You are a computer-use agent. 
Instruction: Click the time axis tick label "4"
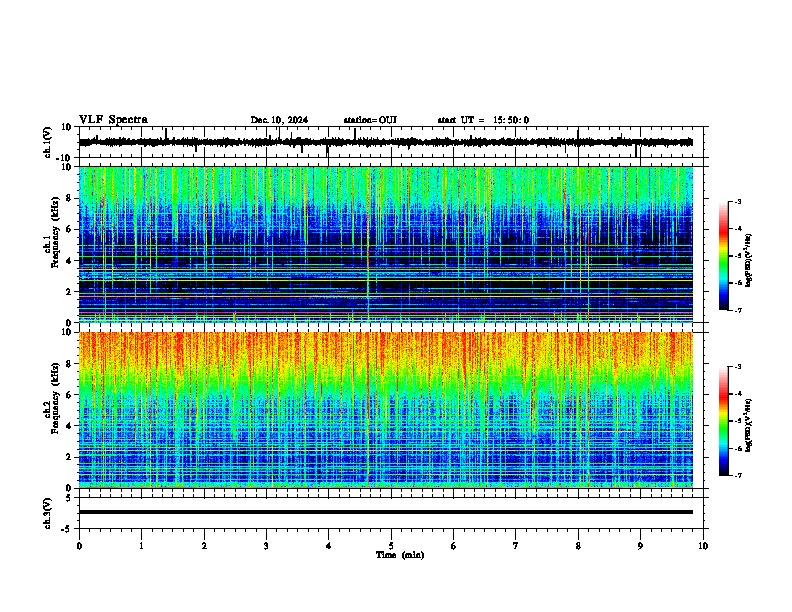point(328,546)
